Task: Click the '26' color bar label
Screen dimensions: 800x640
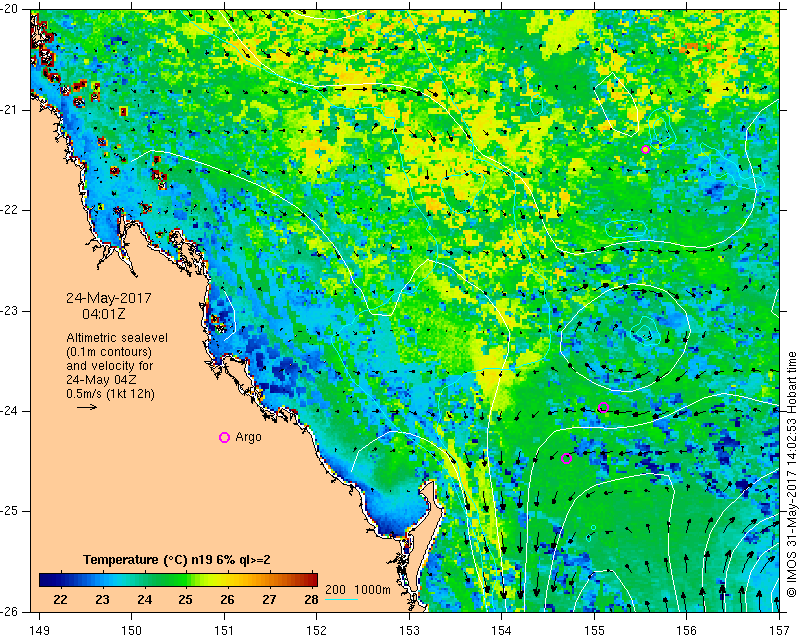Action: (x=228, y=600)
